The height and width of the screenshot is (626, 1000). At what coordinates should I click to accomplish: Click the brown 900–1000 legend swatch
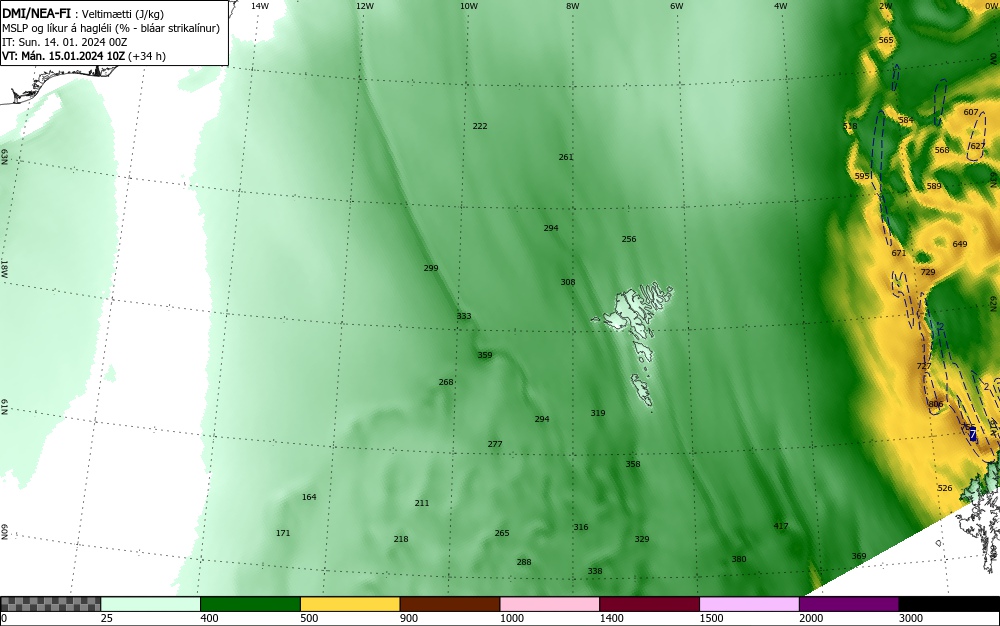click(x=450, y=604)
